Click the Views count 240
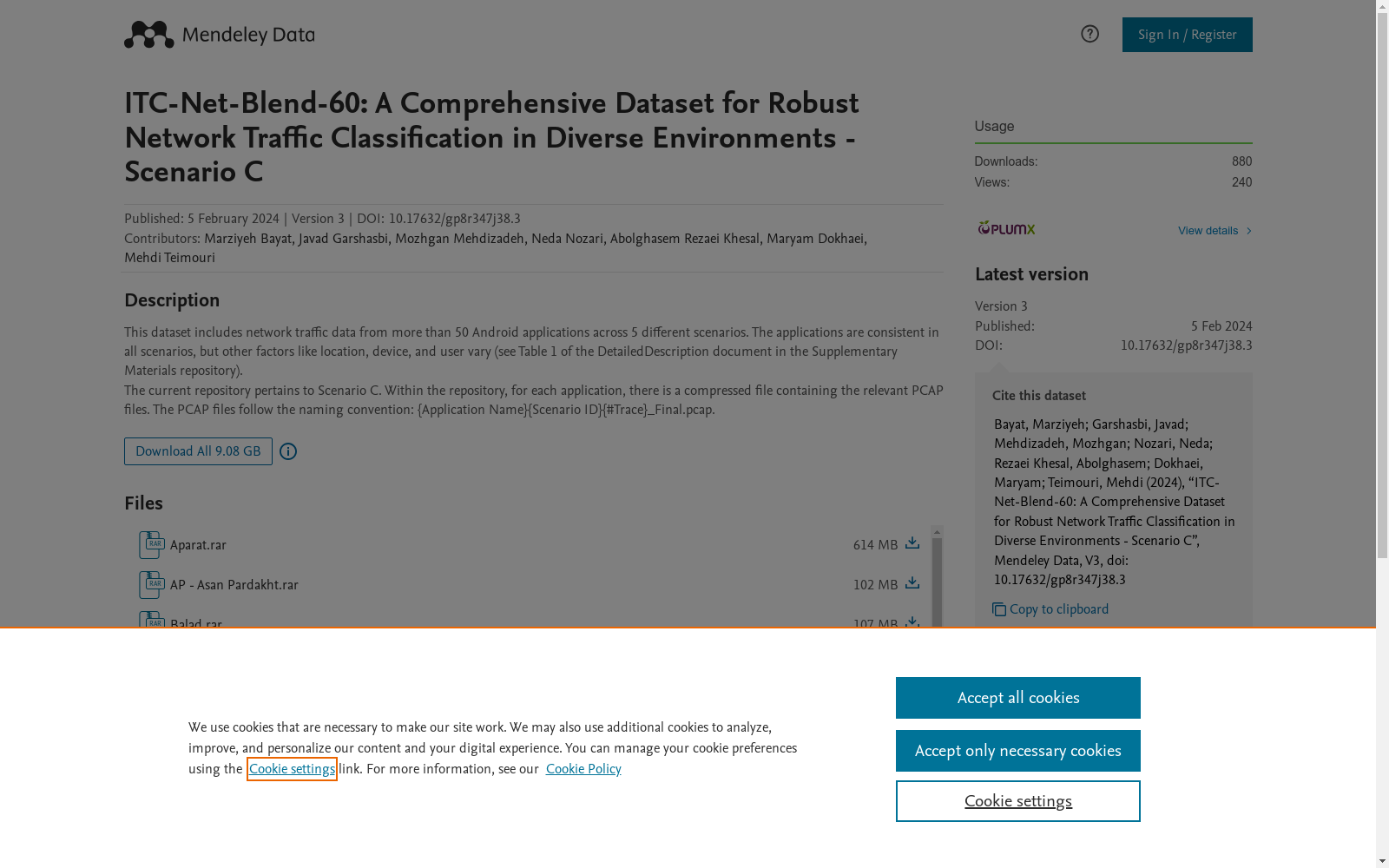Viewport: 1389px width, 868px height. pyautogui.click(x=1241, y=182)
